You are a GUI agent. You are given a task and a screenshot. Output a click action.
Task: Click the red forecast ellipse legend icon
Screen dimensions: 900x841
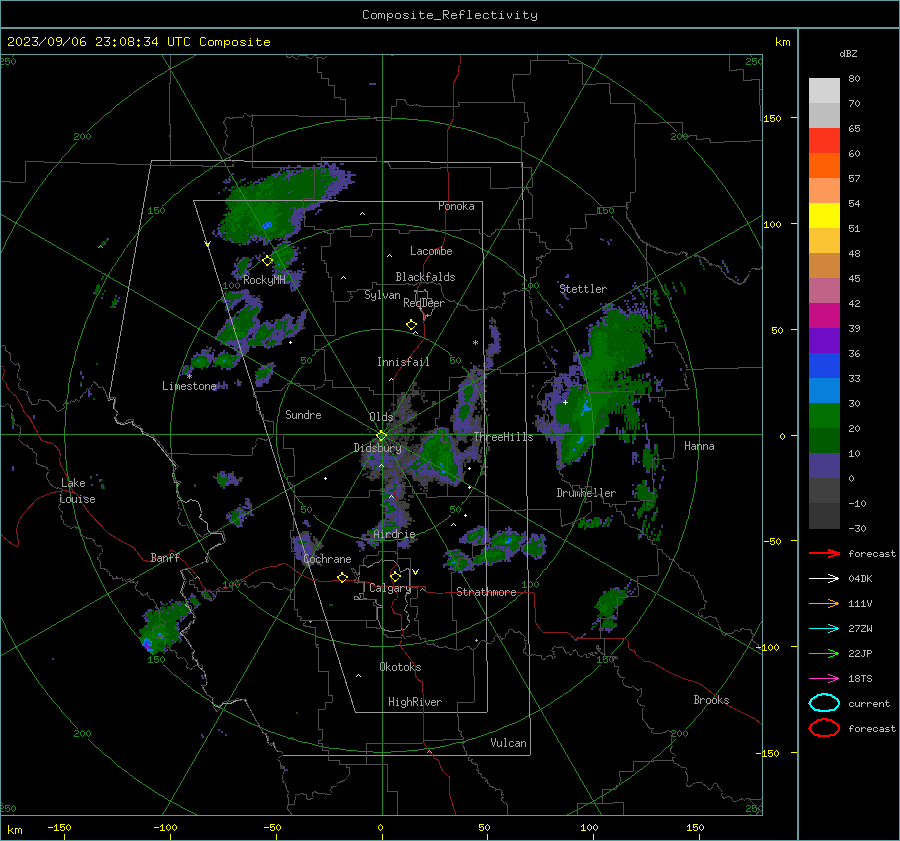[x=824, y=728]
